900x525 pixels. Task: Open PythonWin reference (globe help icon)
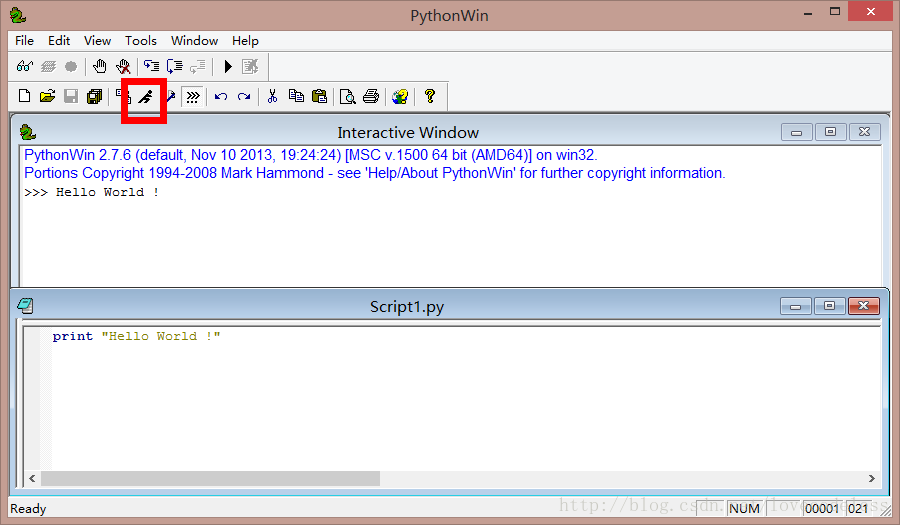tap(400, 96)
